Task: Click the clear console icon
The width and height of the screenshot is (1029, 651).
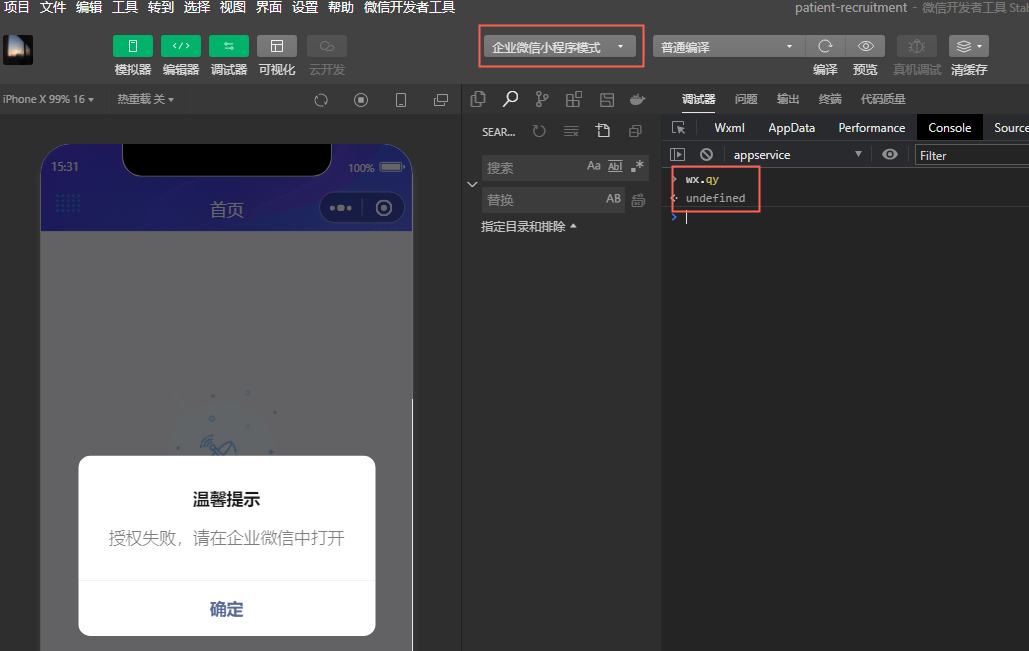Action: (x=706, y=155)
